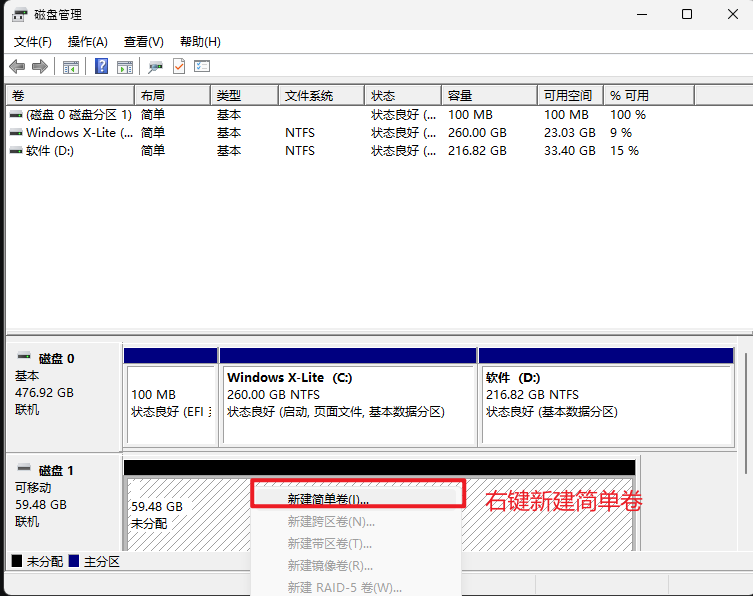Select the 软件 (D:) volume row
The height and width of the screenshot is (596, 753).
[351, 151]
